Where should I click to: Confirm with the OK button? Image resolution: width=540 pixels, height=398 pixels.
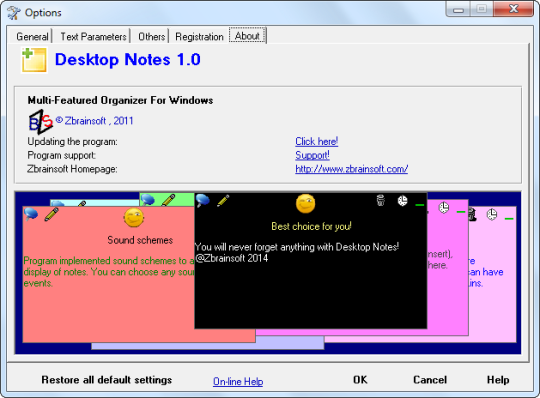(360, 380)
